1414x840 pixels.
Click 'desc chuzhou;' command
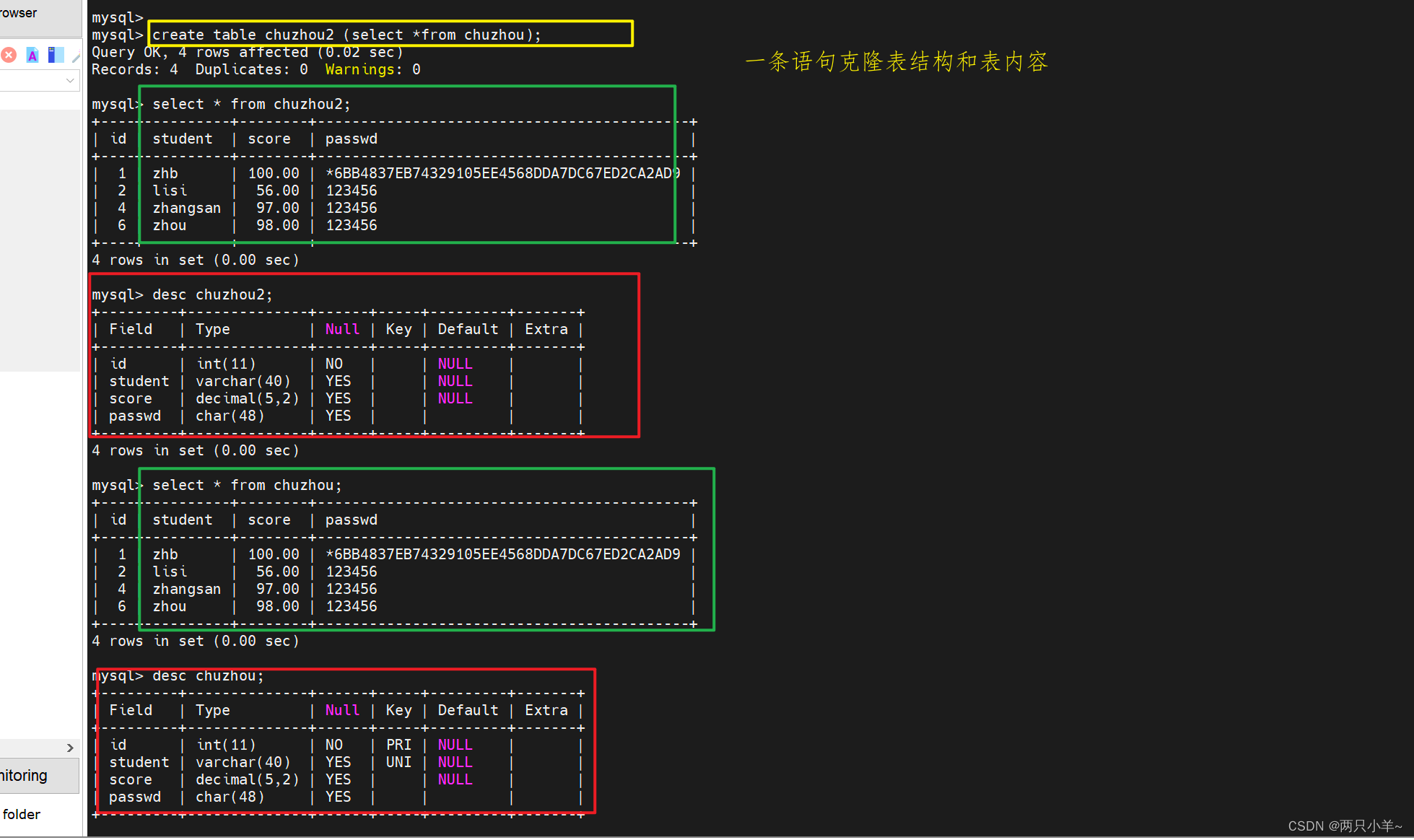208,675
